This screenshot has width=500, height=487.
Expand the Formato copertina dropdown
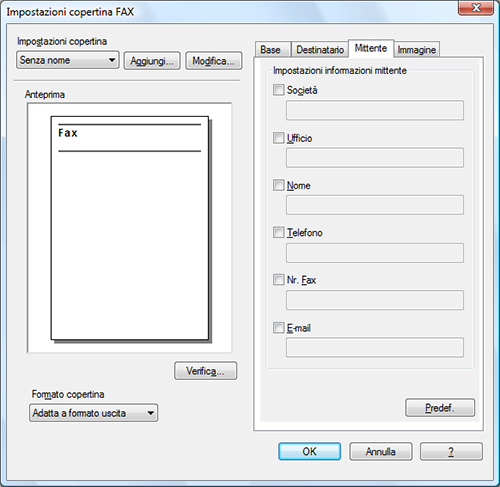tap(93, 413)
